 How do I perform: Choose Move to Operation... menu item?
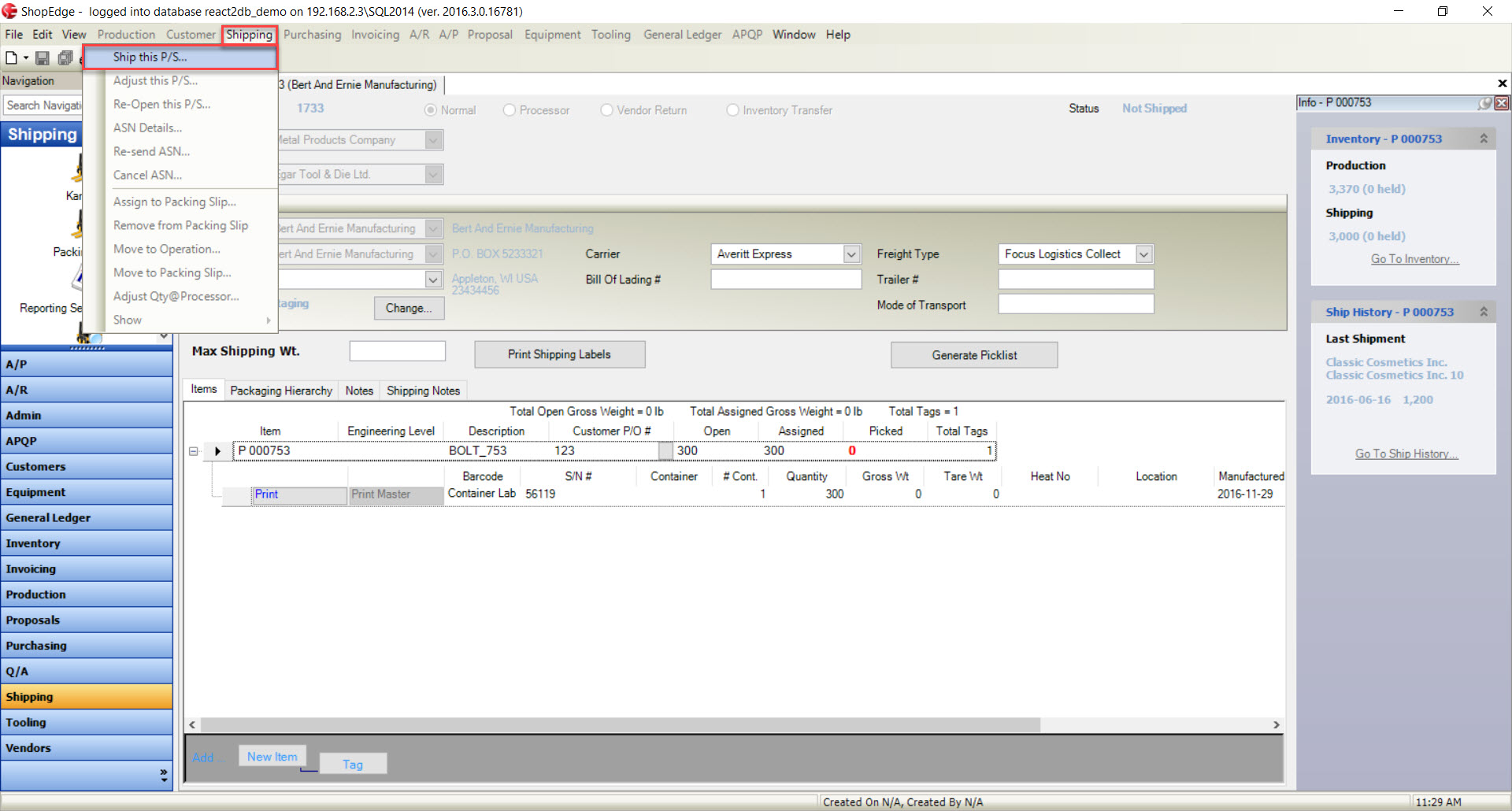click(x=180, y=249)
